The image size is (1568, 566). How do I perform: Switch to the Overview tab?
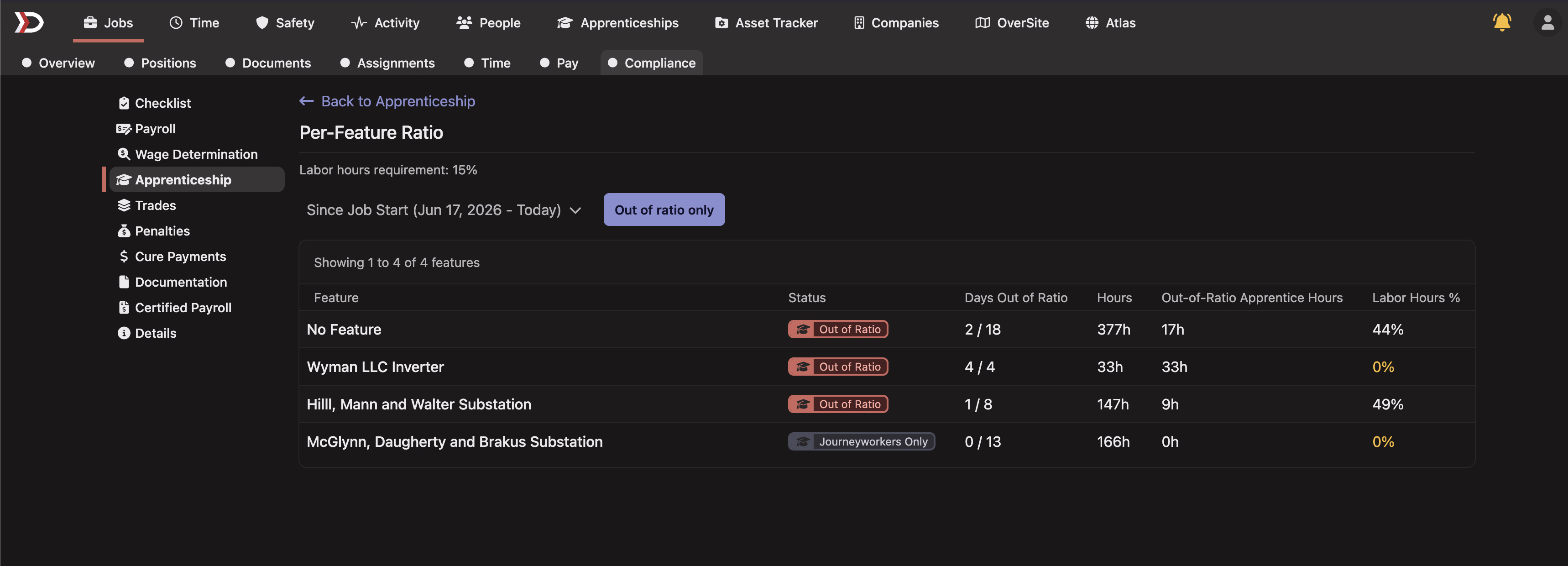click(58, 63)
